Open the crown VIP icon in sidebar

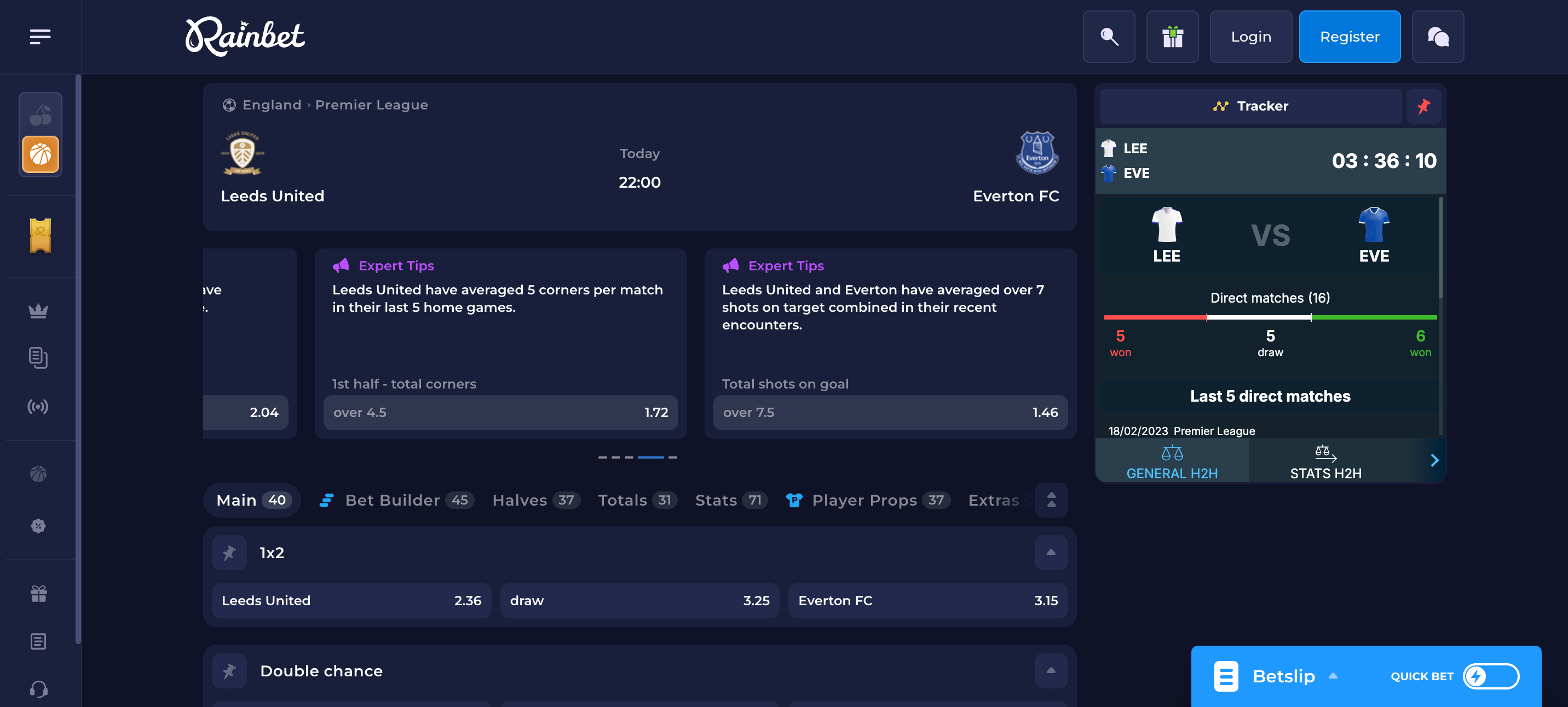[38, 310]
